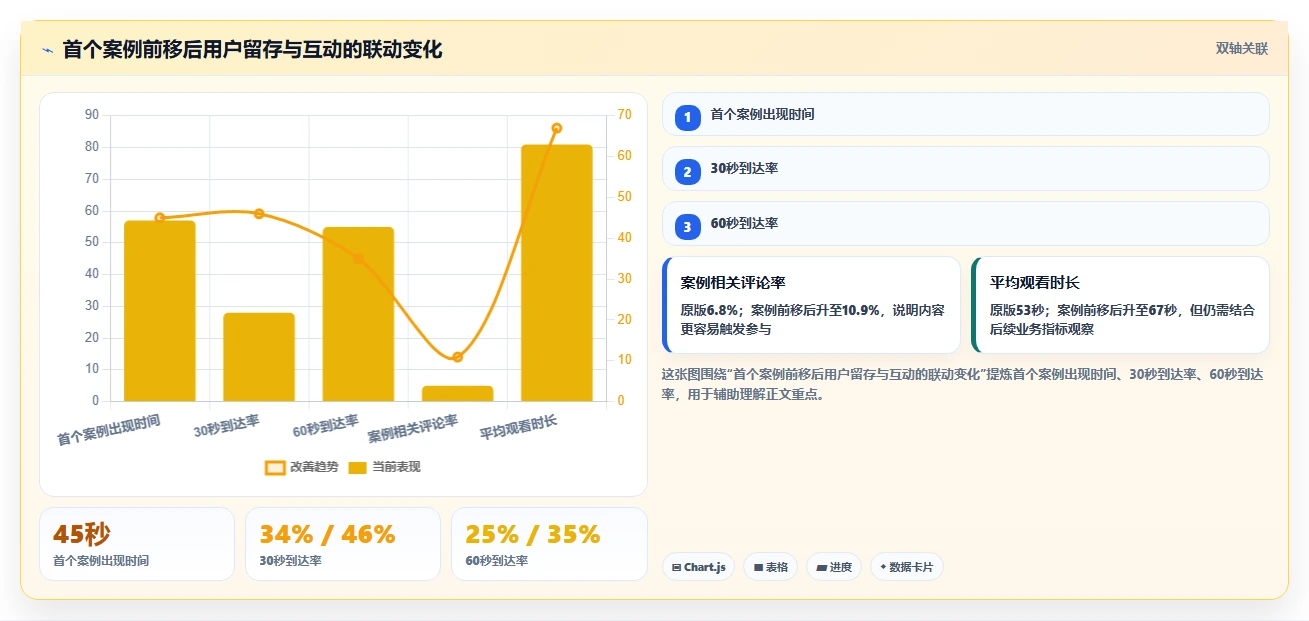Select the 30秒到达率 list row

click(x=966, y=169)
